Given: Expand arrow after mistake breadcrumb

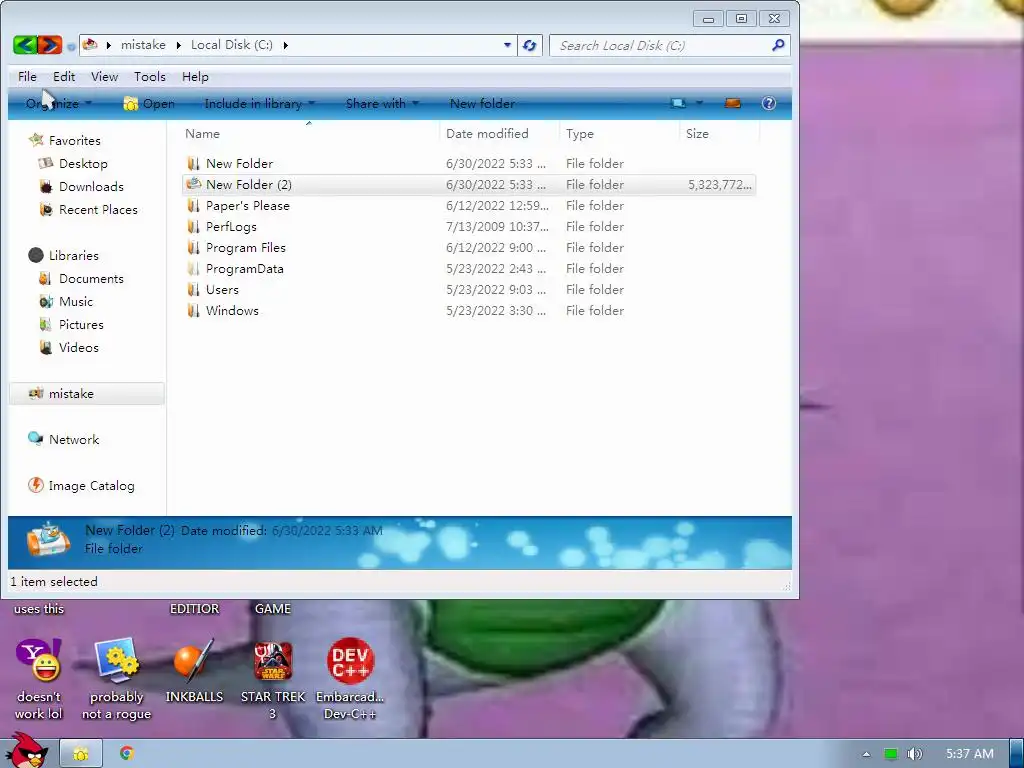Looking at the screenshot, I should tap(178, 45).
